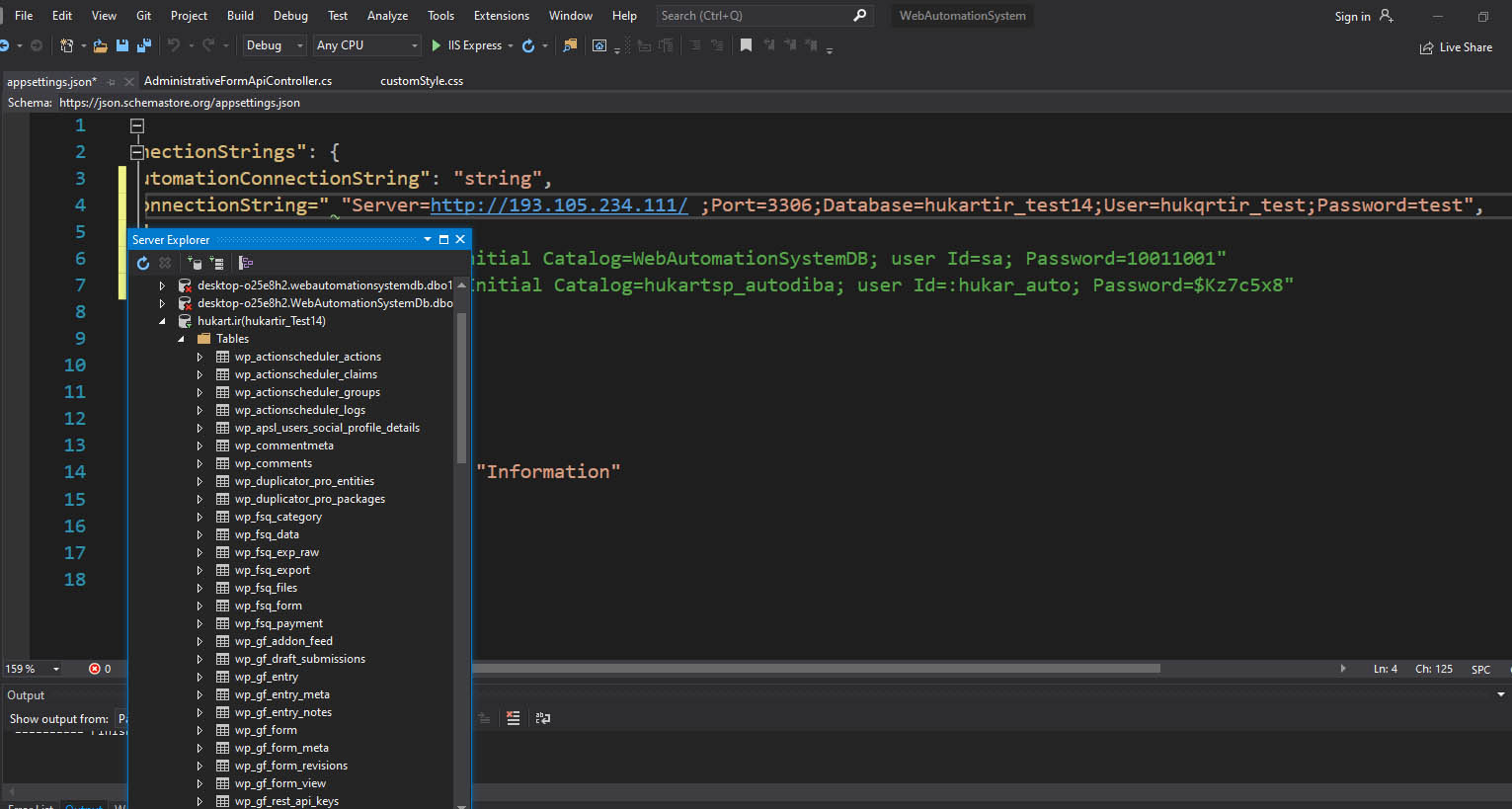Click Connect to Database icon in Server Explorer
Image resolution: width=1512 pixels, height=809 pixels.
tap(195, 263)
